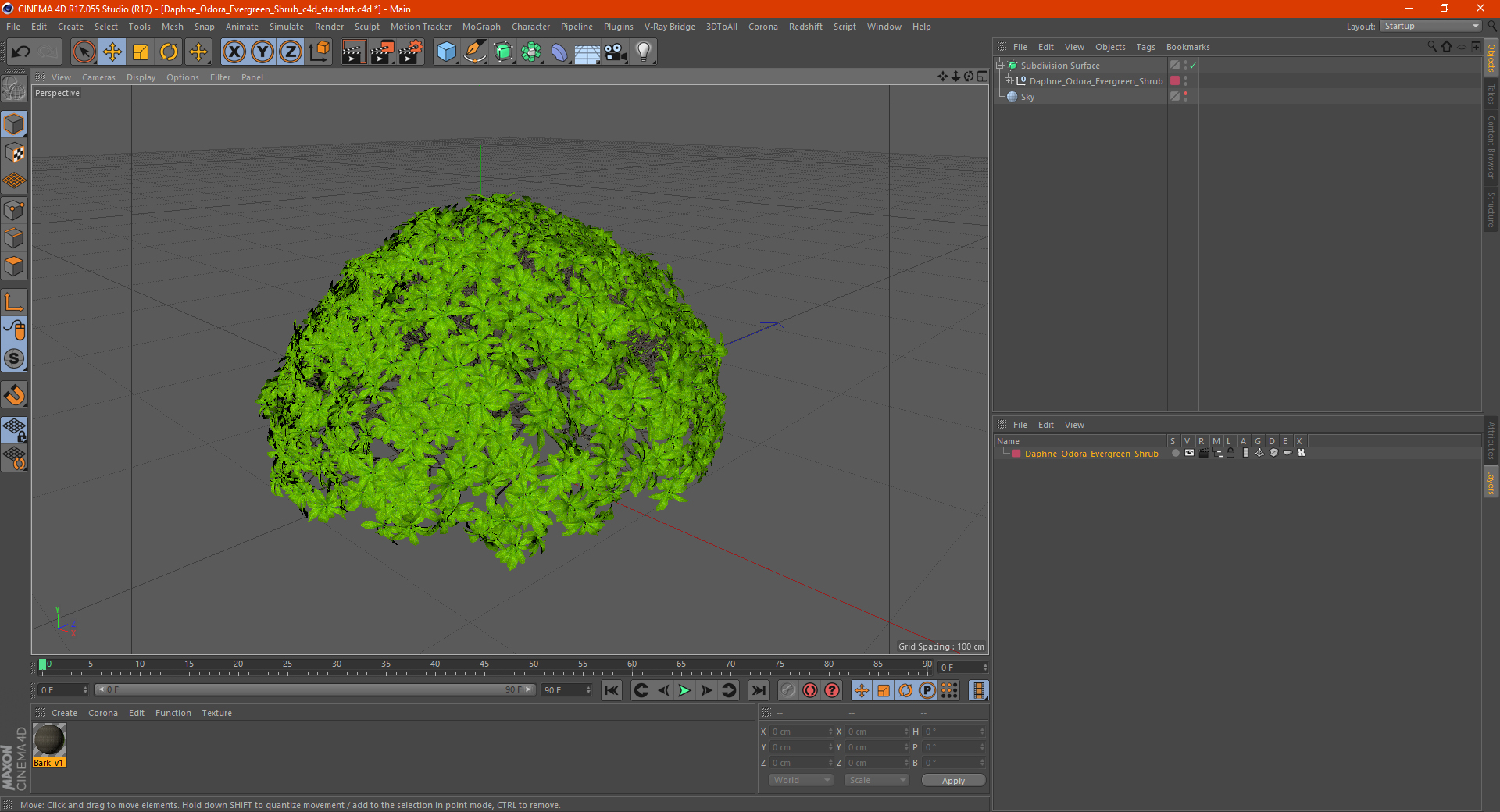Click the end frame 90 F field
This screenshot has width=1500, height=812.
pyautogui.click(x=566, y=690)
